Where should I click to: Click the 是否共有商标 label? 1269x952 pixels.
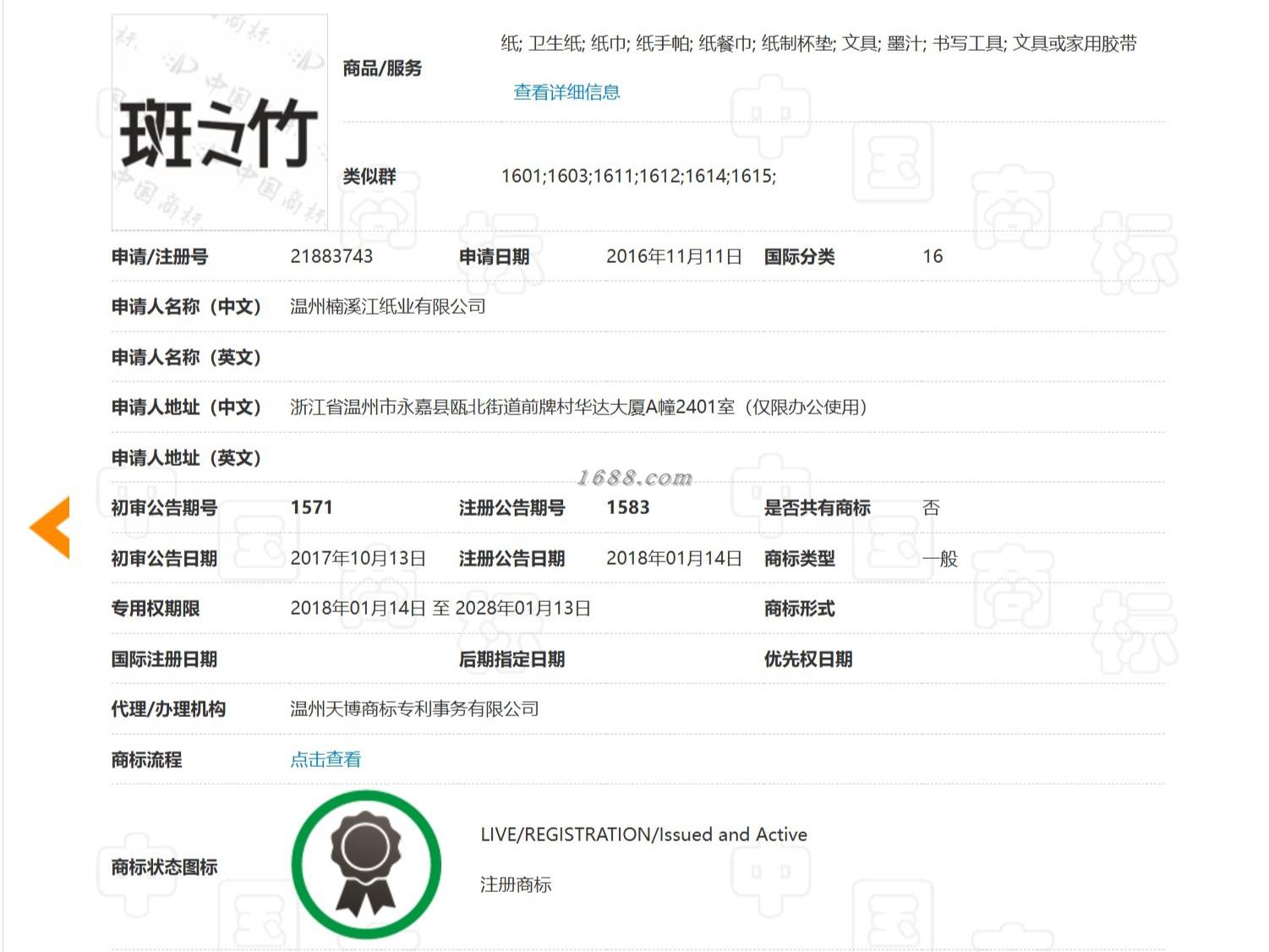(818, 507)
